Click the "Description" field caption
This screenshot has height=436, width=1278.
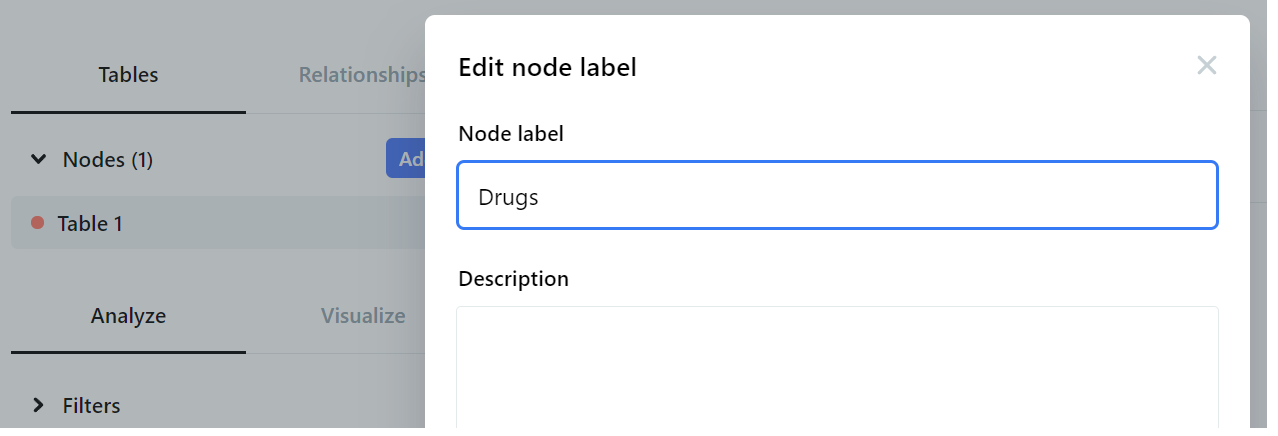click(x=513, y=279)
